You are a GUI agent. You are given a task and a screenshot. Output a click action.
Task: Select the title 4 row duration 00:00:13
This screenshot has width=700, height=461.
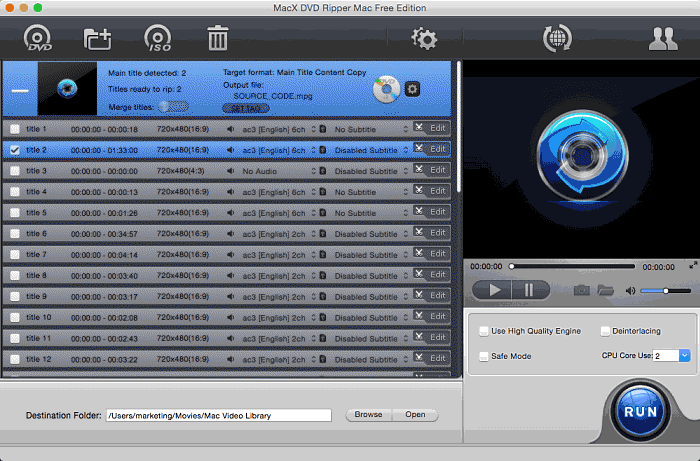coord(104,192)
